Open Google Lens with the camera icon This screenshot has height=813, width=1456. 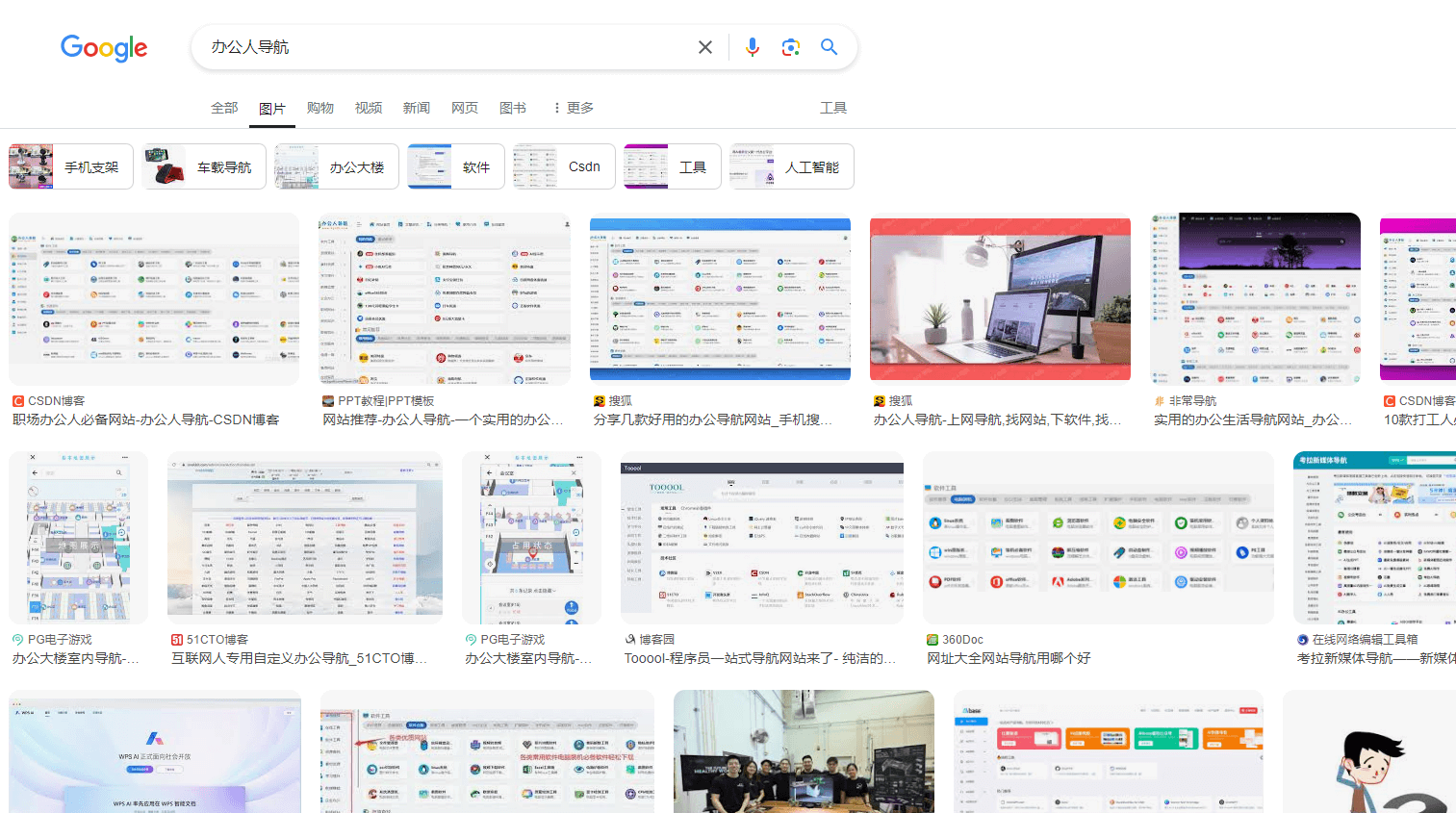pyautogui.click(x=790, y=46)
